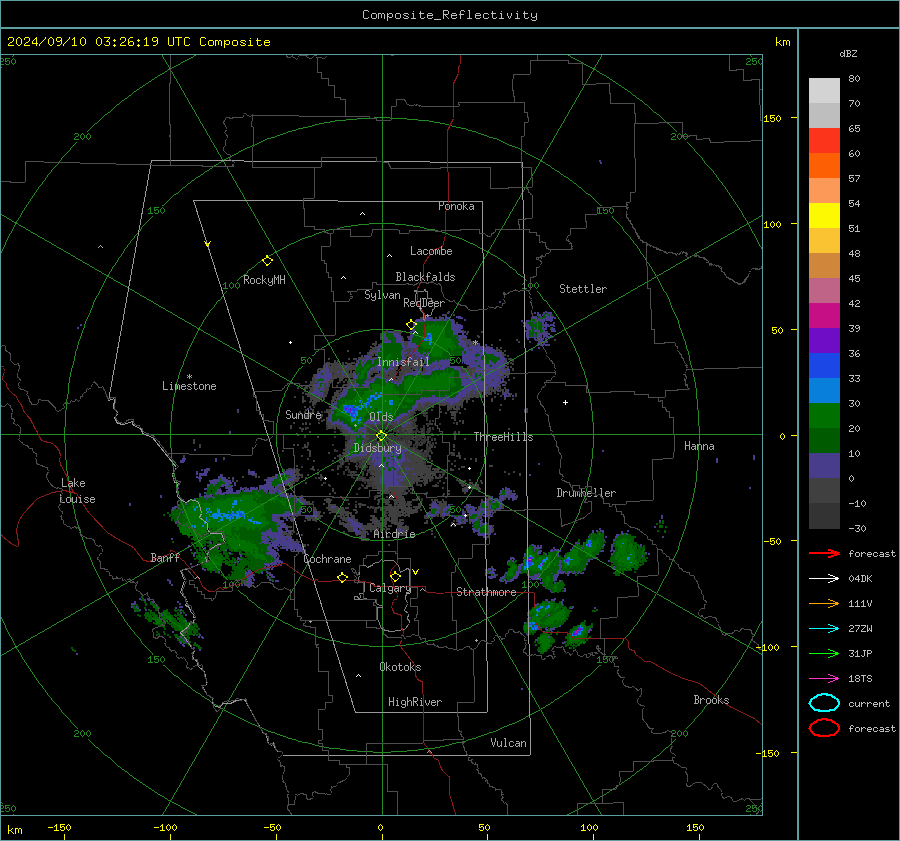Click the Vulcan city label
900x841 pixels.
pyautogui.click(x=509, y=743)
